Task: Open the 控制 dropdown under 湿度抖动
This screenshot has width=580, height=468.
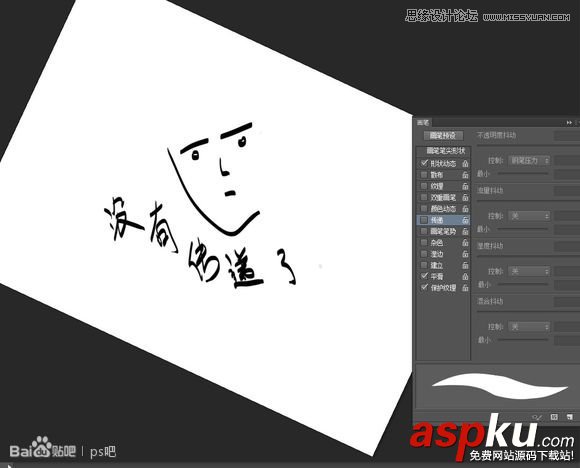Action: 529,271
